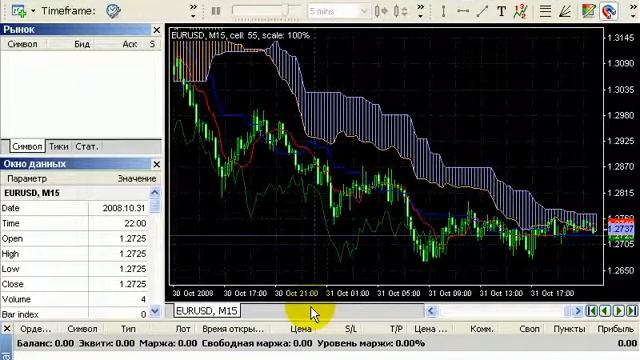Switch to the Тики tab
The image size is (640, 360).
tap(58, 147)
